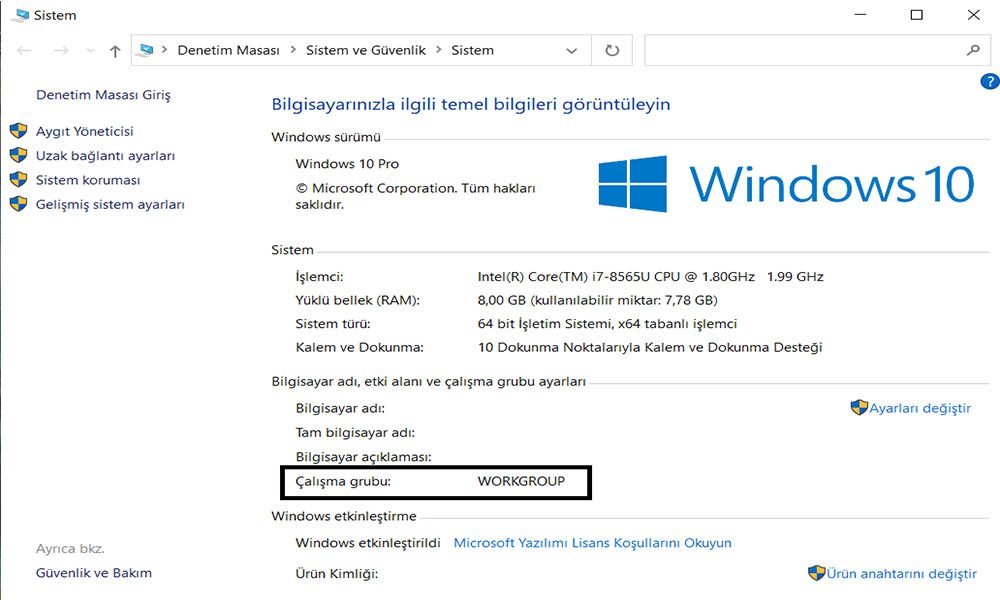Viewport: 1000px width, 600px height.
Task: Open Uzak bağlantı ayarları link
Action: [x=105, y=156]
